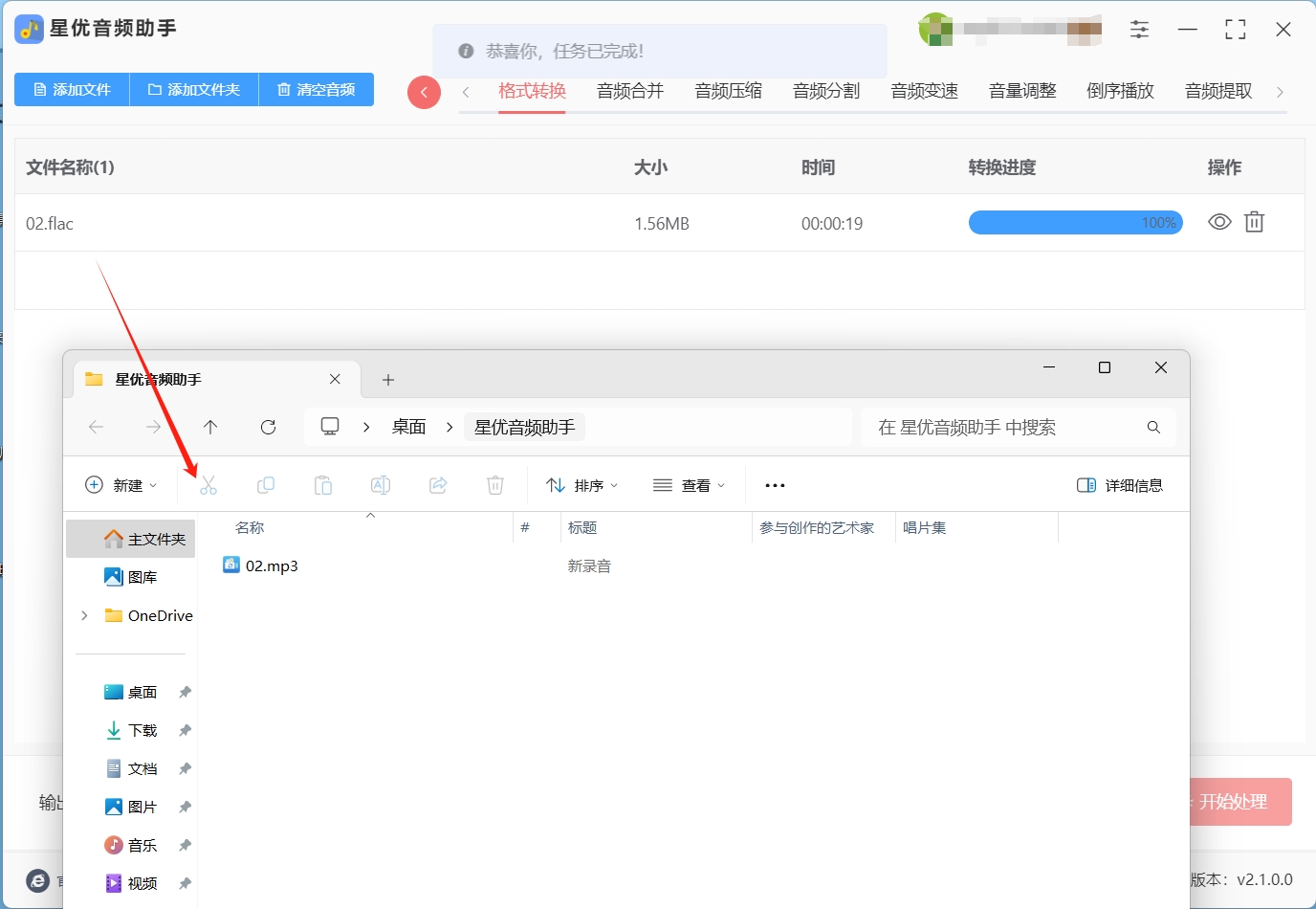Click the browser icon at bottom left
The image size is (1316, 909).
[37, 881]
